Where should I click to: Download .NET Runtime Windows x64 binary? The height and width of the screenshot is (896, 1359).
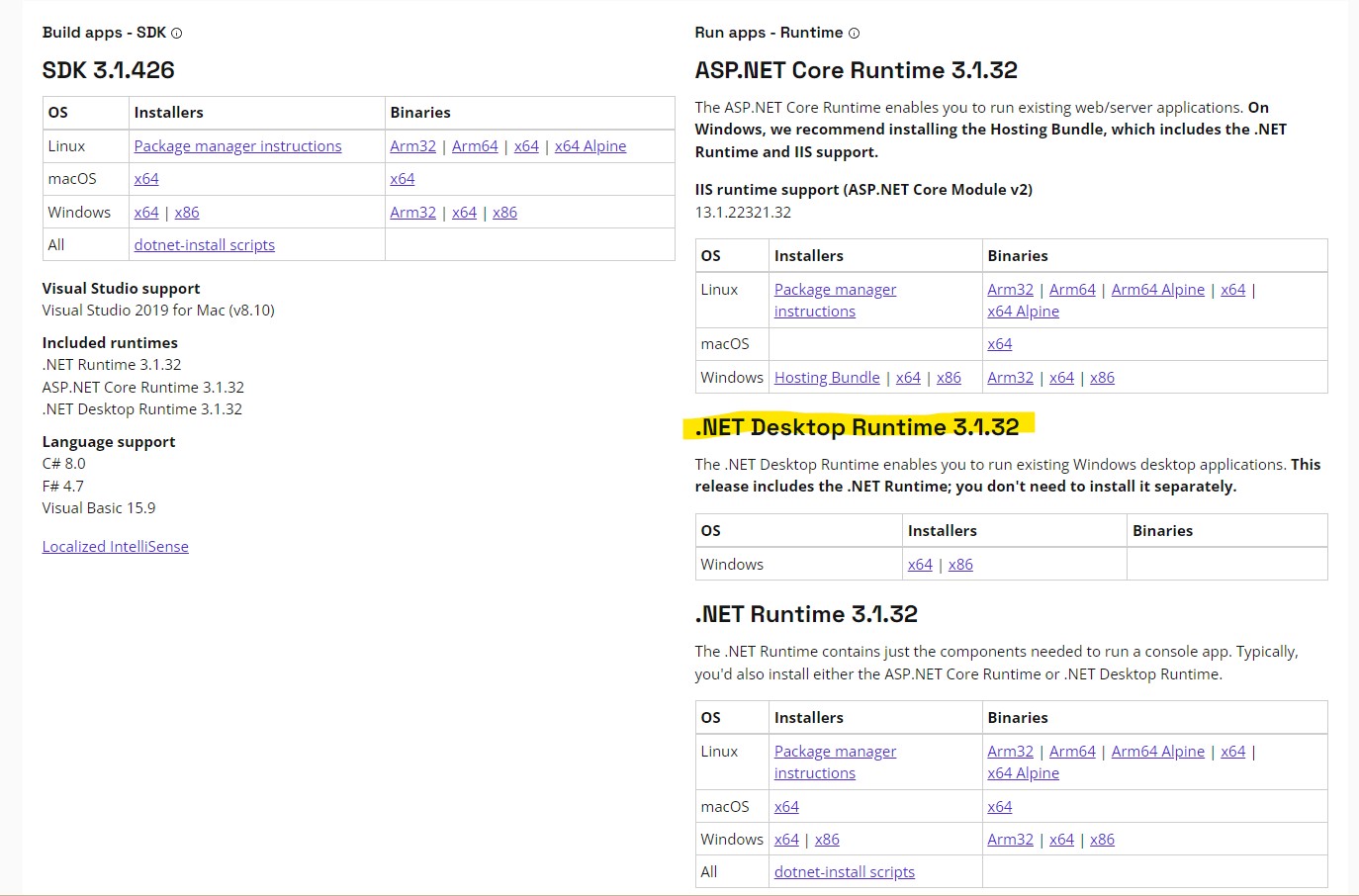pos(1061,840)
